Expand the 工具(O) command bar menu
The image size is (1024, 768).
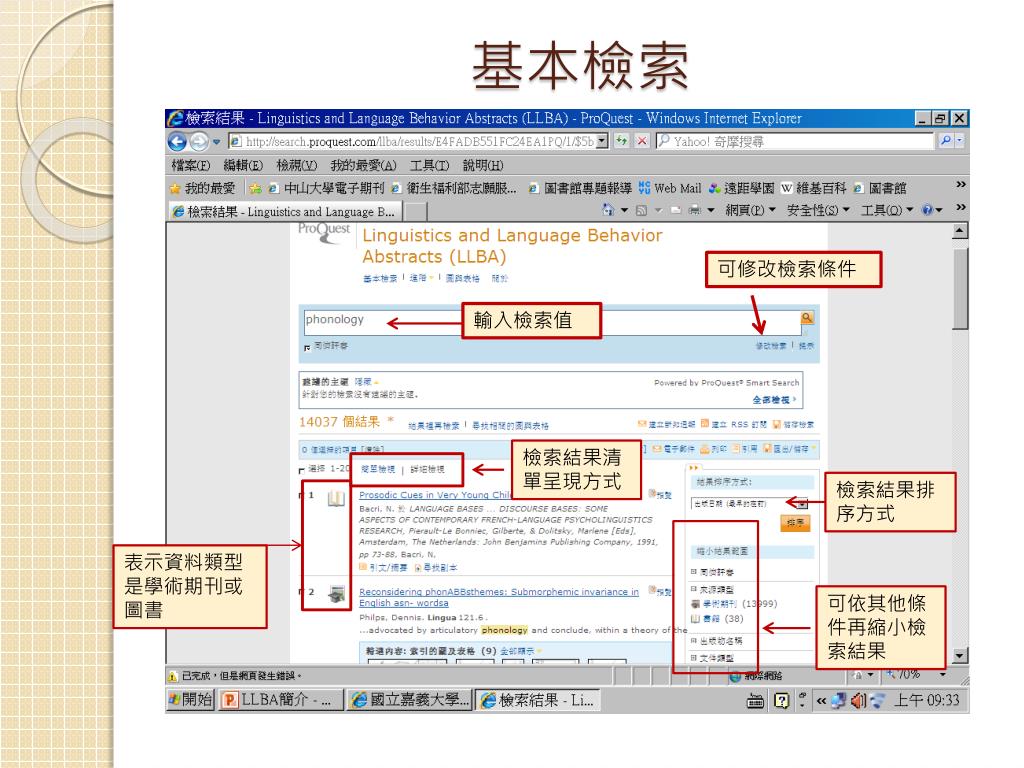(x=887, y=210)
